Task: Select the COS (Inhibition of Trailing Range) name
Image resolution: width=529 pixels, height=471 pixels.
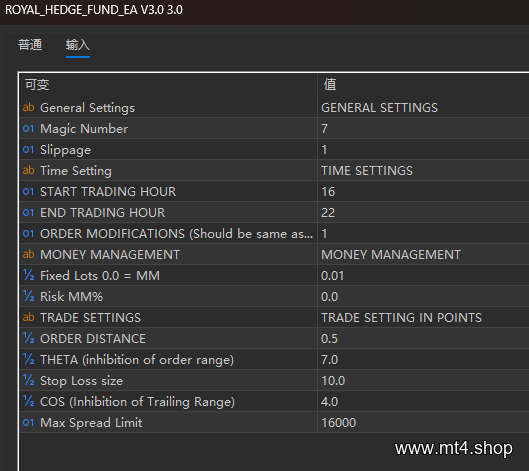Action: coord(137,402)
